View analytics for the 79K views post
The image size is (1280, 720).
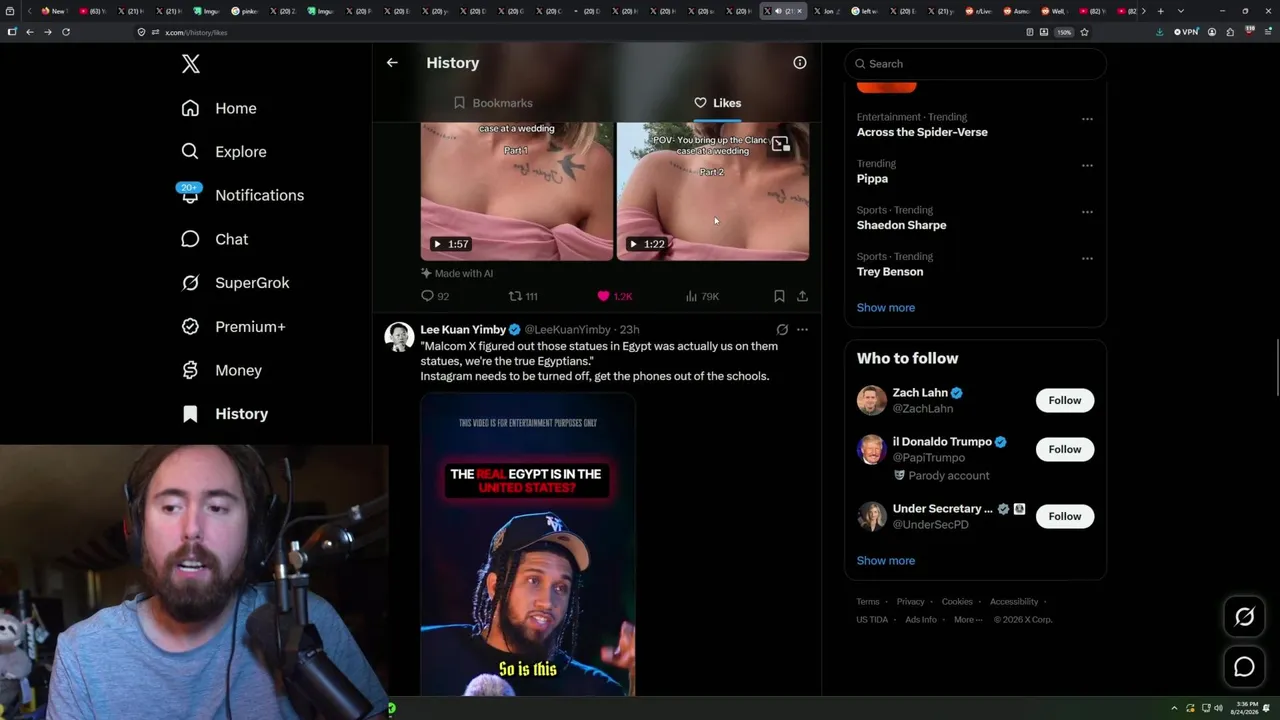pyautogui.click(x=702, y=296)
